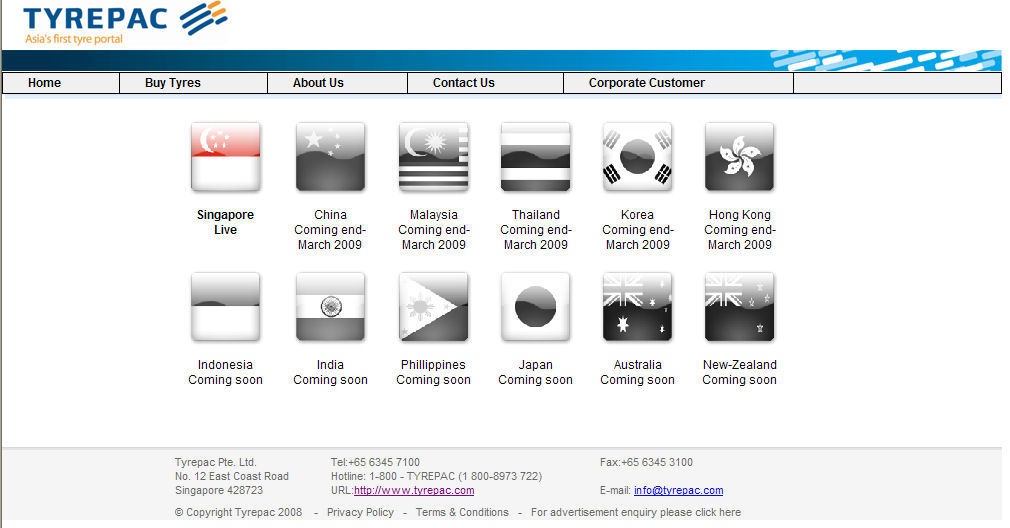Open Corporate Customer menu item

pos(647,83)
